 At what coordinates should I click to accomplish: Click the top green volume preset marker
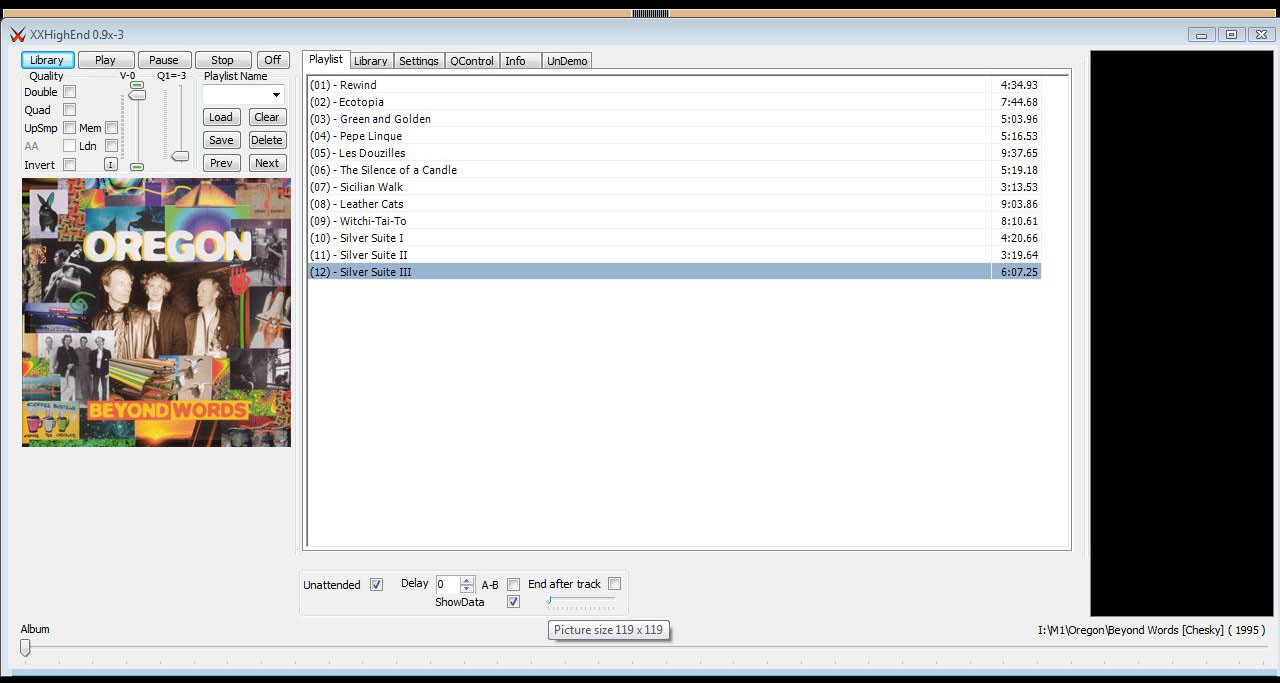(x=137, y=85)
